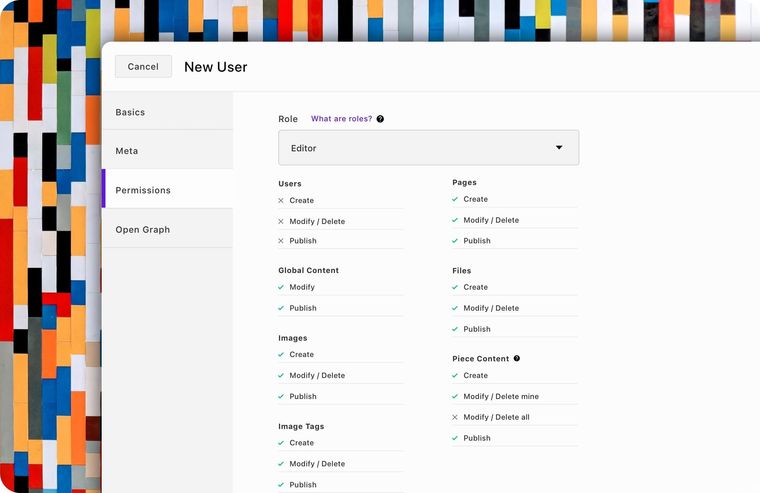Click the checkmark for Pages Create
Image resolution: width=760 pixels, height=493 pixels.
455,199
